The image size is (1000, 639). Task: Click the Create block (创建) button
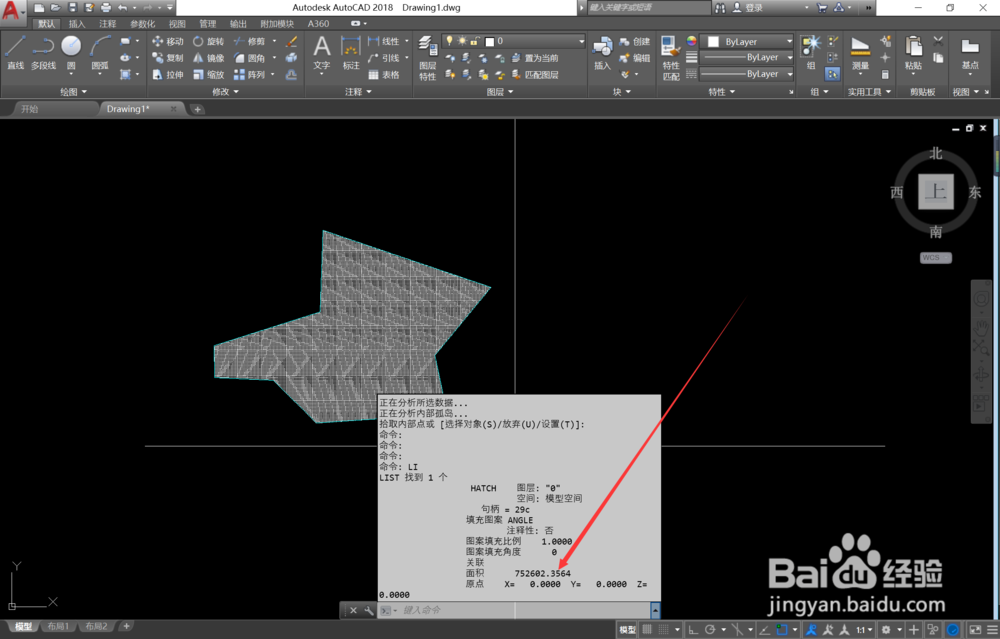pyautogui.click(x=635, y=41)
